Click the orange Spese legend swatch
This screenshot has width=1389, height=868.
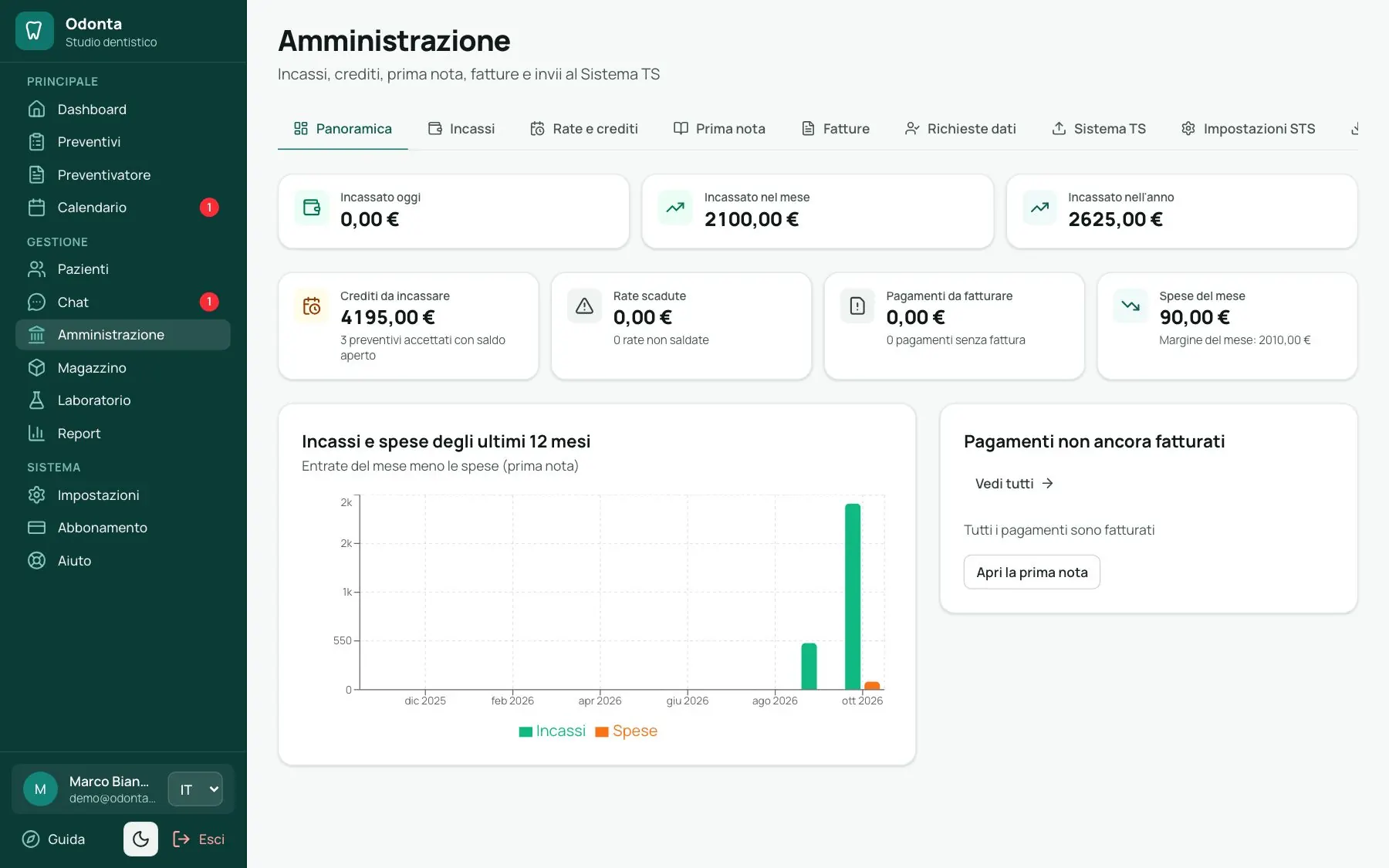click(x=602, y=731)
